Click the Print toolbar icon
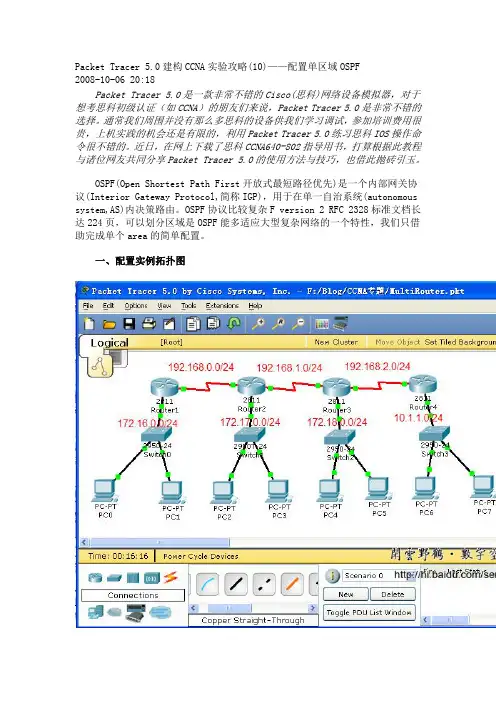496x702 pixels. click(149, 323)
